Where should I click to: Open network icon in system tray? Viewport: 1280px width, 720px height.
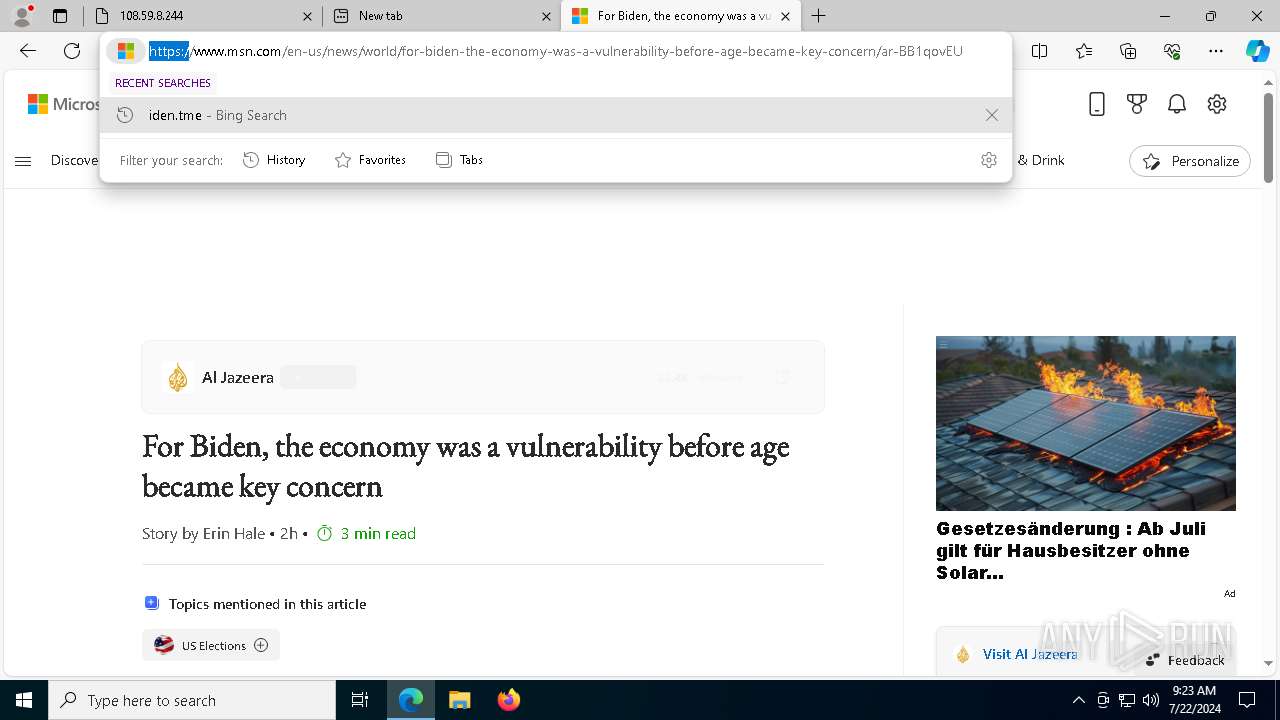(1127, 700)
